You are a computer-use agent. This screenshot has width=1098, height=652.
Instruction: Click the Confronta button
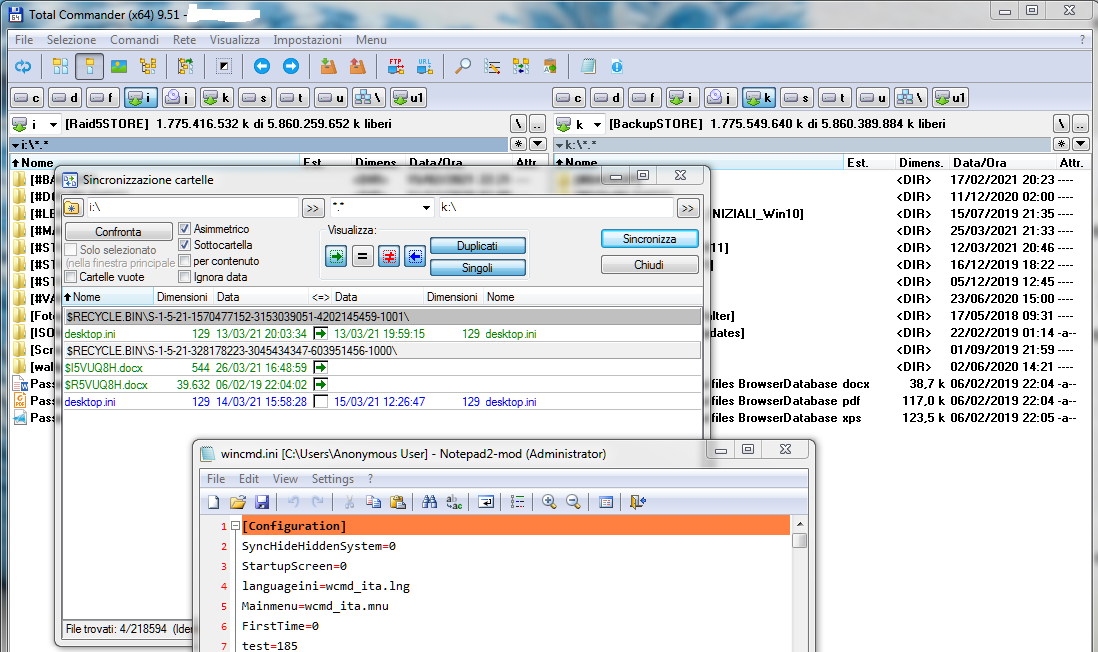(x=118, y=232)
